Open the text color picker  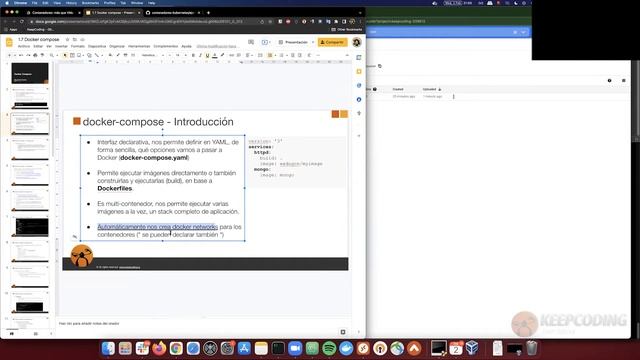[x=215, y=55]
